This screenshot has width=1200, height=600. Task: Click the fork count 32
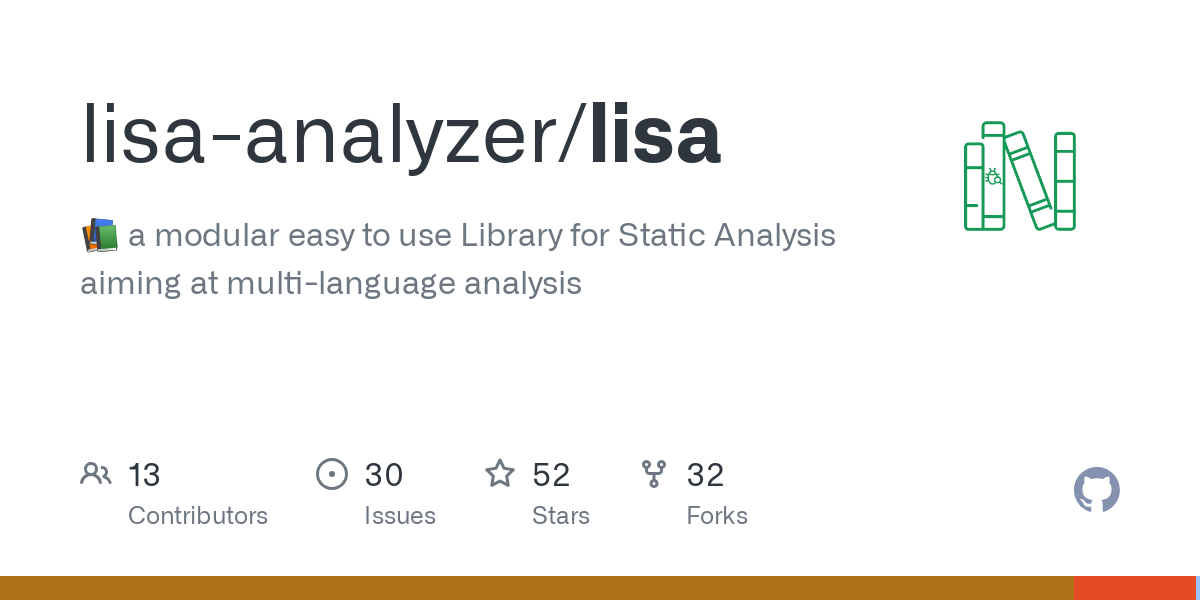705,475
